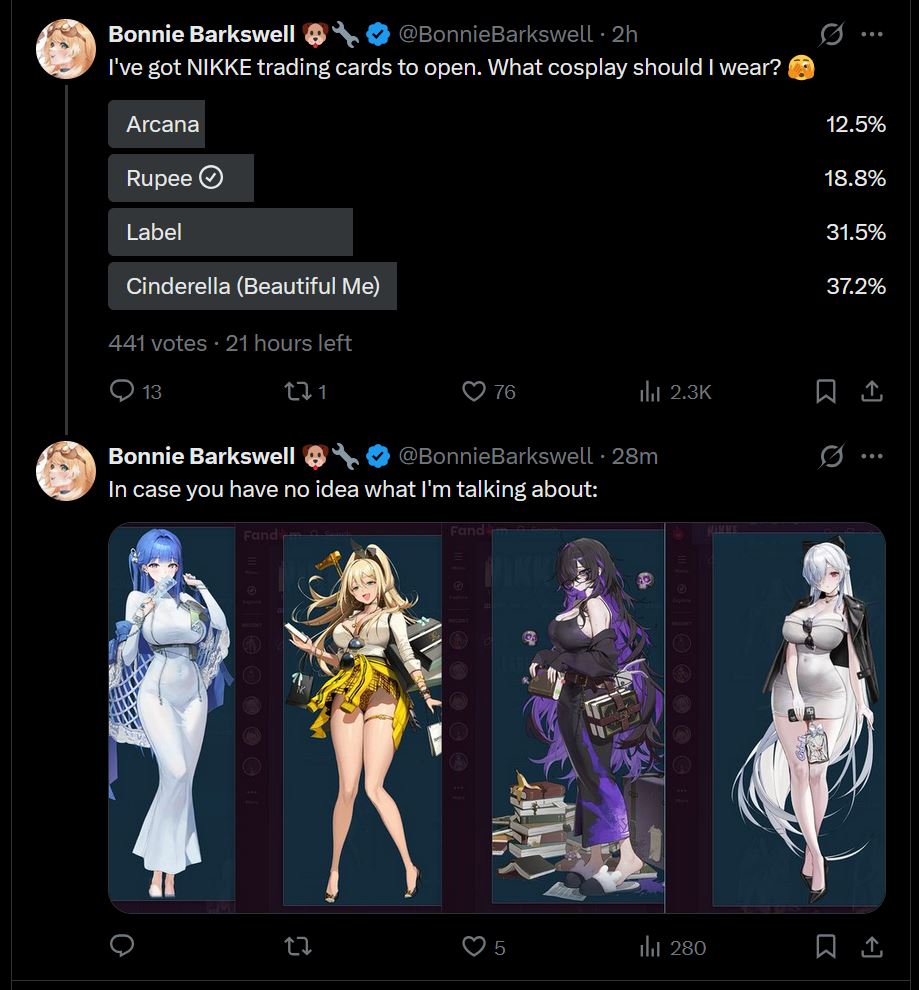
Task: Open the white-haired character image thumbnail
Action: pos(798,718)
